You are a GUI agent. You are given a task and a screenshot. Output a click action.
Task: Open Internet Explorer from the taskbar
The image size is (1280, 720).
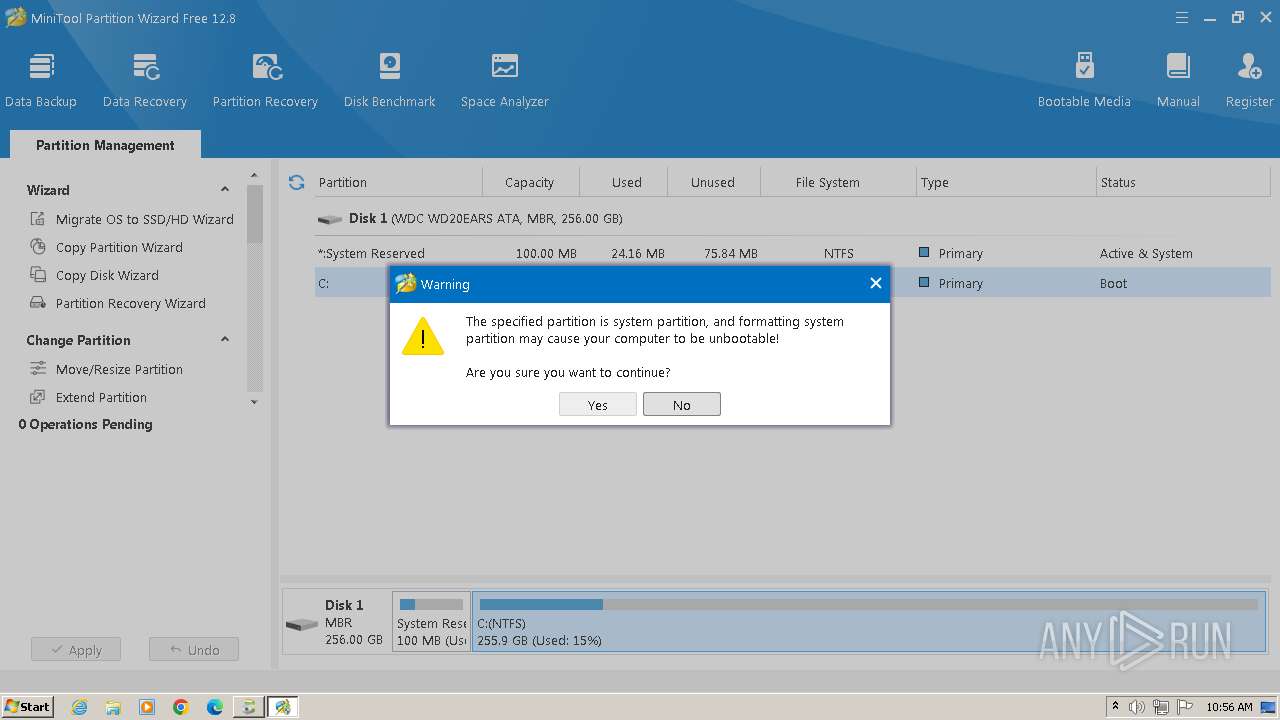(79, 707)
